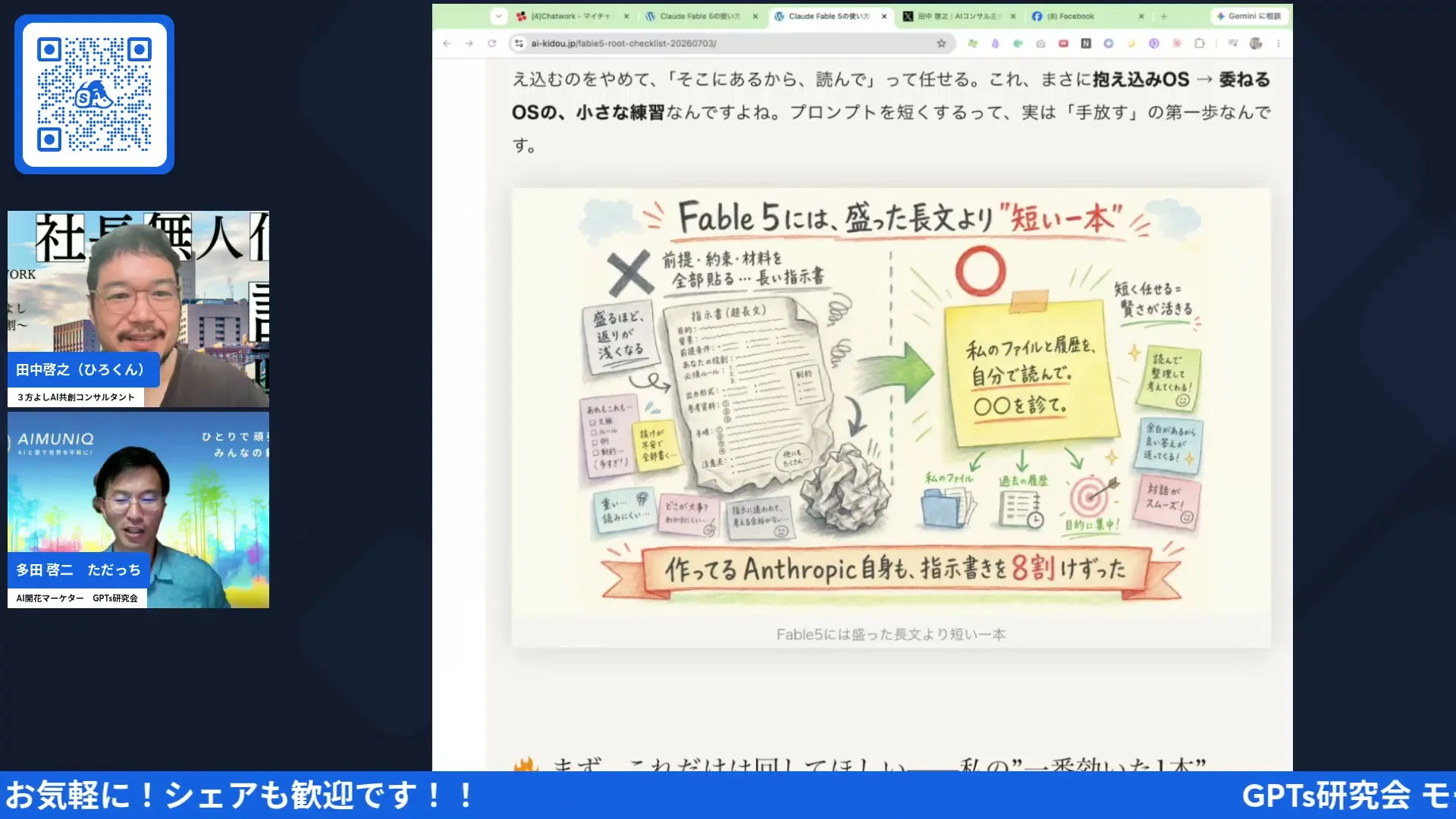Click caption Fable5には盛った長文より短い一本

coord(891,635)
